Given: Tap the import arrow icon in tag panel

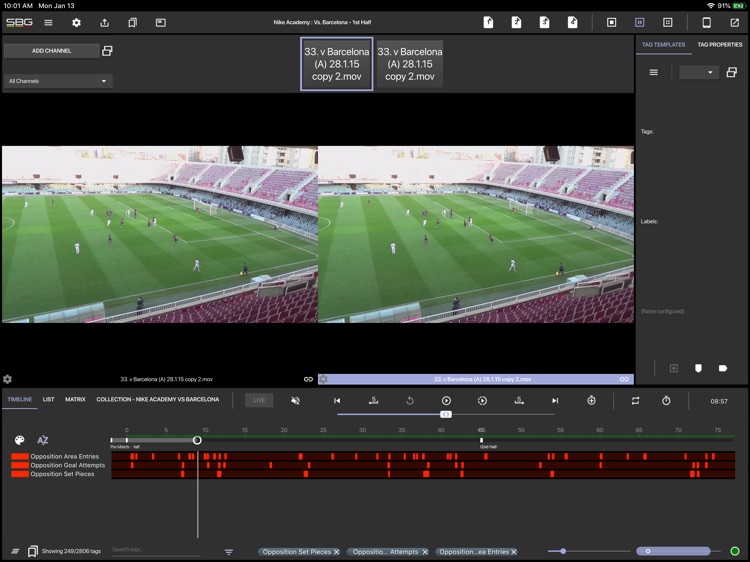Looking at the screenshot, I should pos(673,368).
